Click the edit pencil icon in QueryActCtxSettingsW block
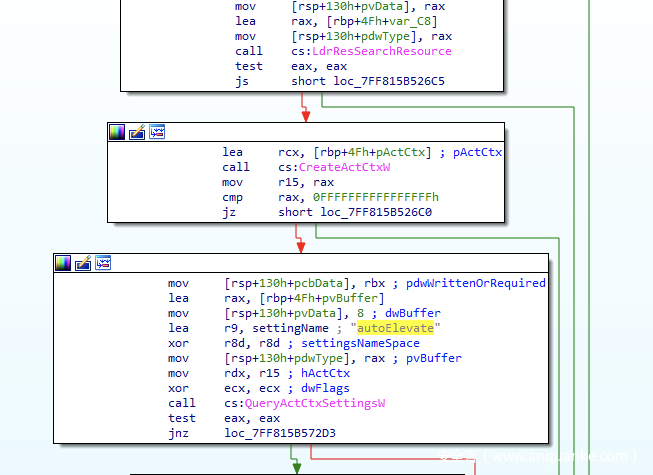This screenshot has width=653, height=475. pyautogui.click(x=83, y=263)
